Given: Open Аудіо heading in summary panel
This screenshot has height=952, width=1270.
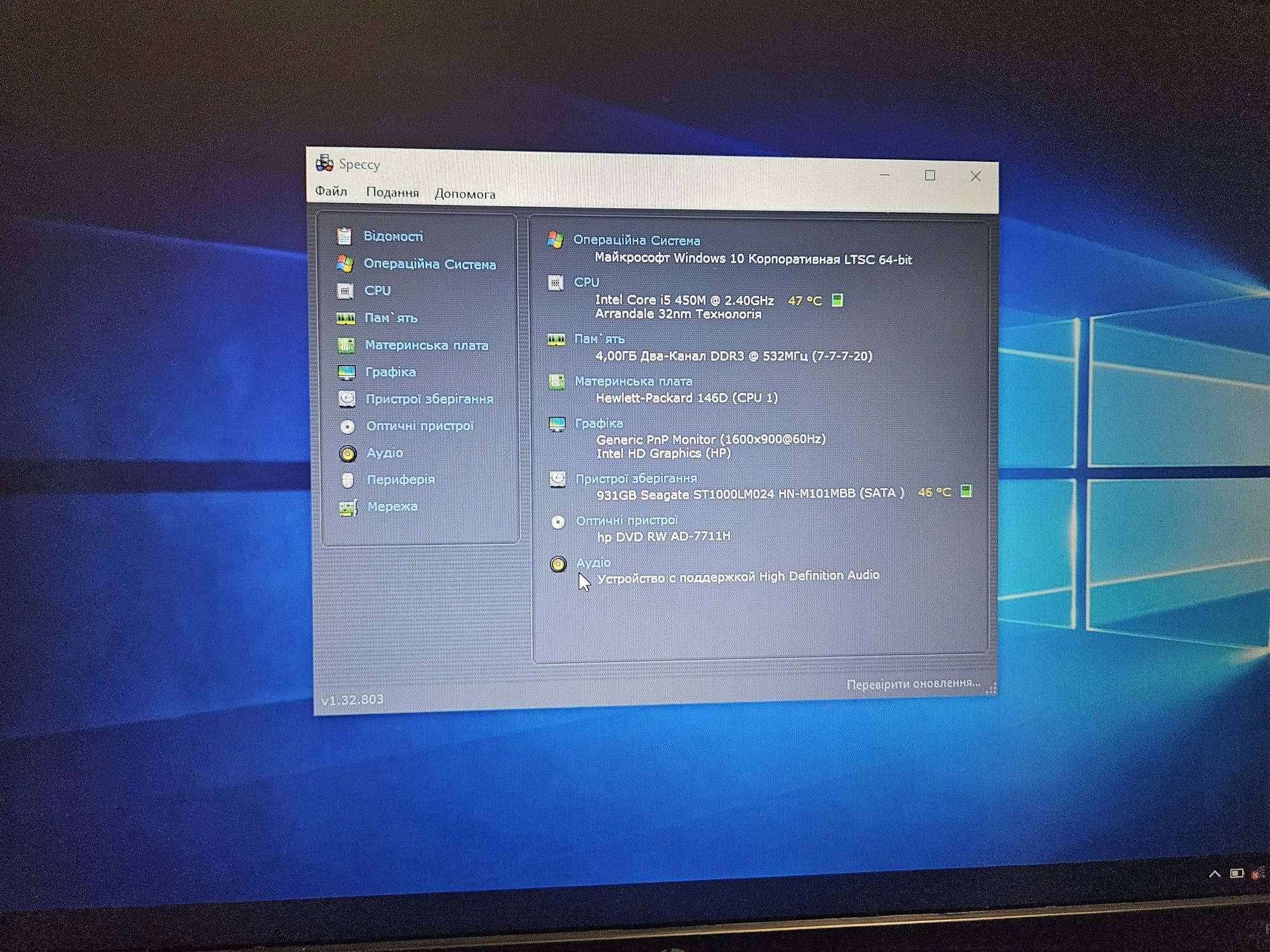Looking at the screenshot, I should [x=593, y=562].
